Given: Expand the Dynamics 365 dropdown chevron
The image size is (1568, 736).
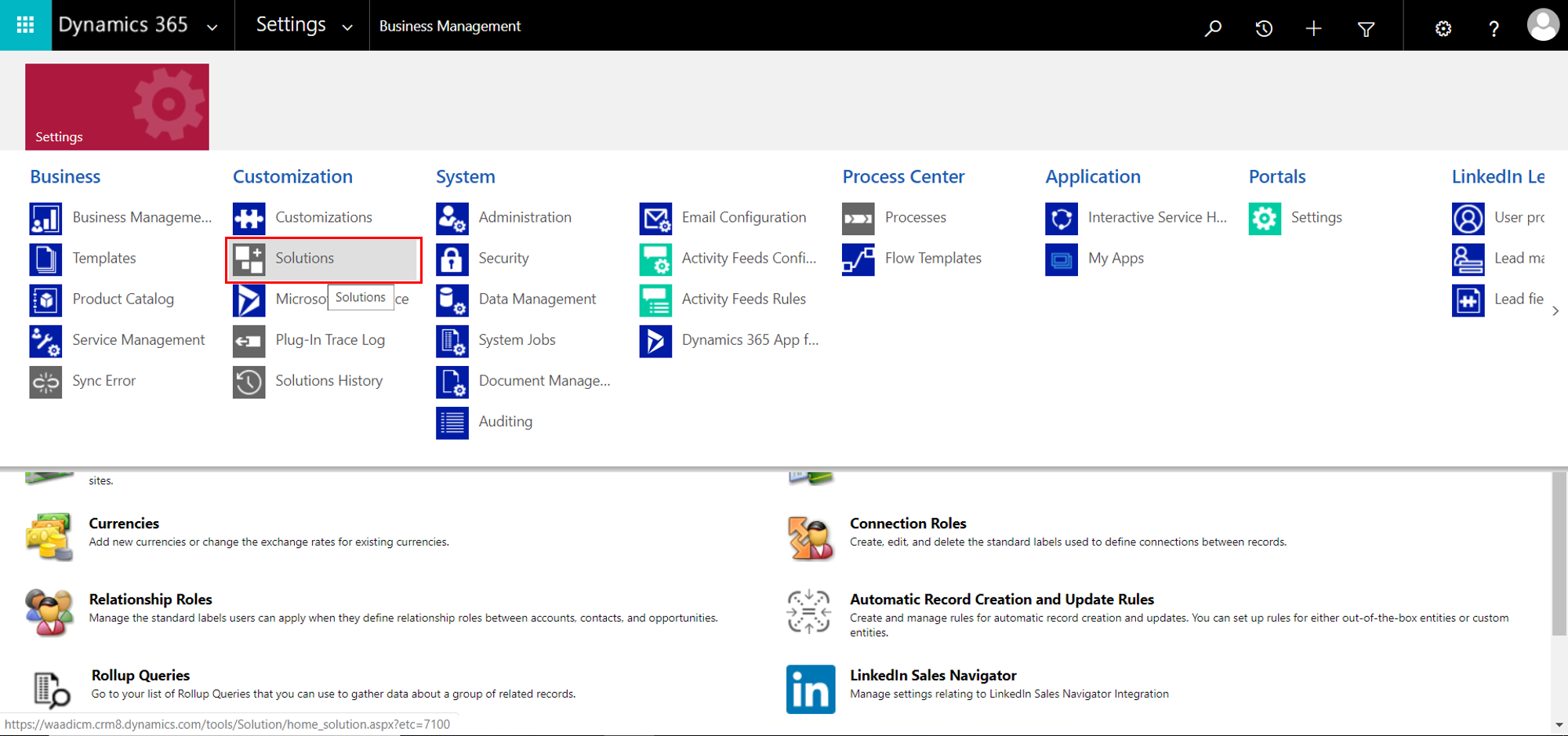Looking at the screenshot, I should tap(212, 27).
